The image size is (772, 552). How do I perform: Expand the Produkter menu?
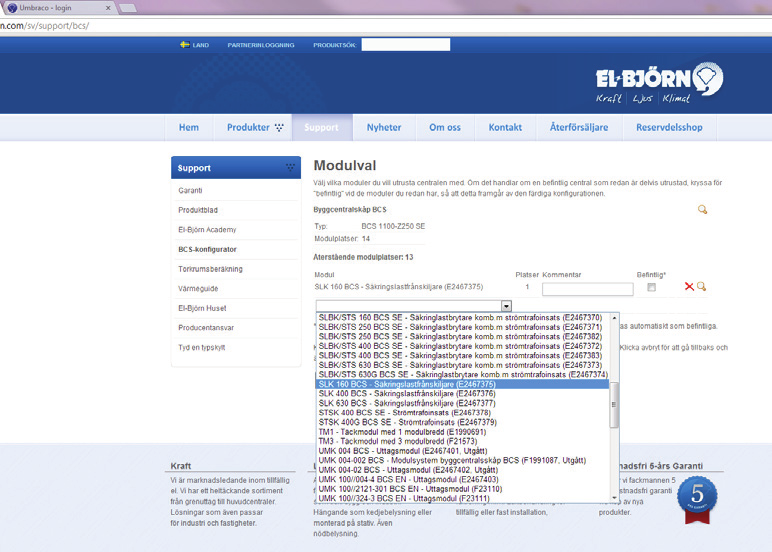click(255, 128)
